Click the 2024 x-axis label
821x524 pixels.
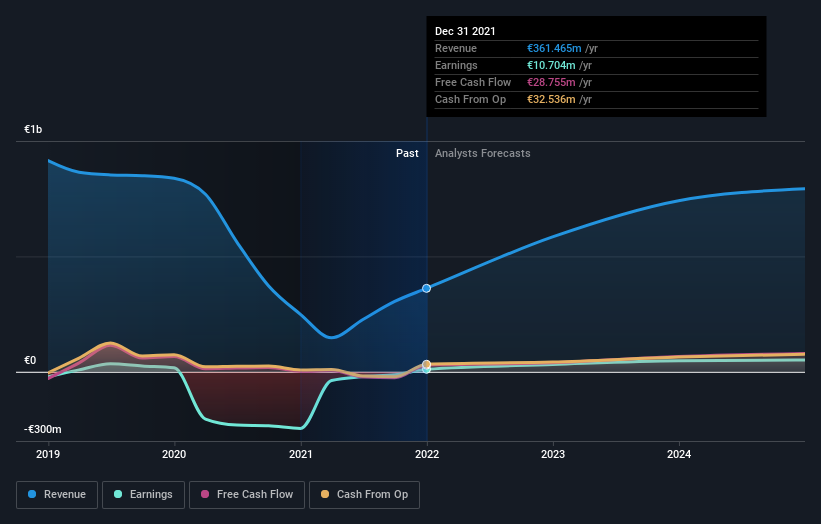pyautogui.click(x=679, y=454)
